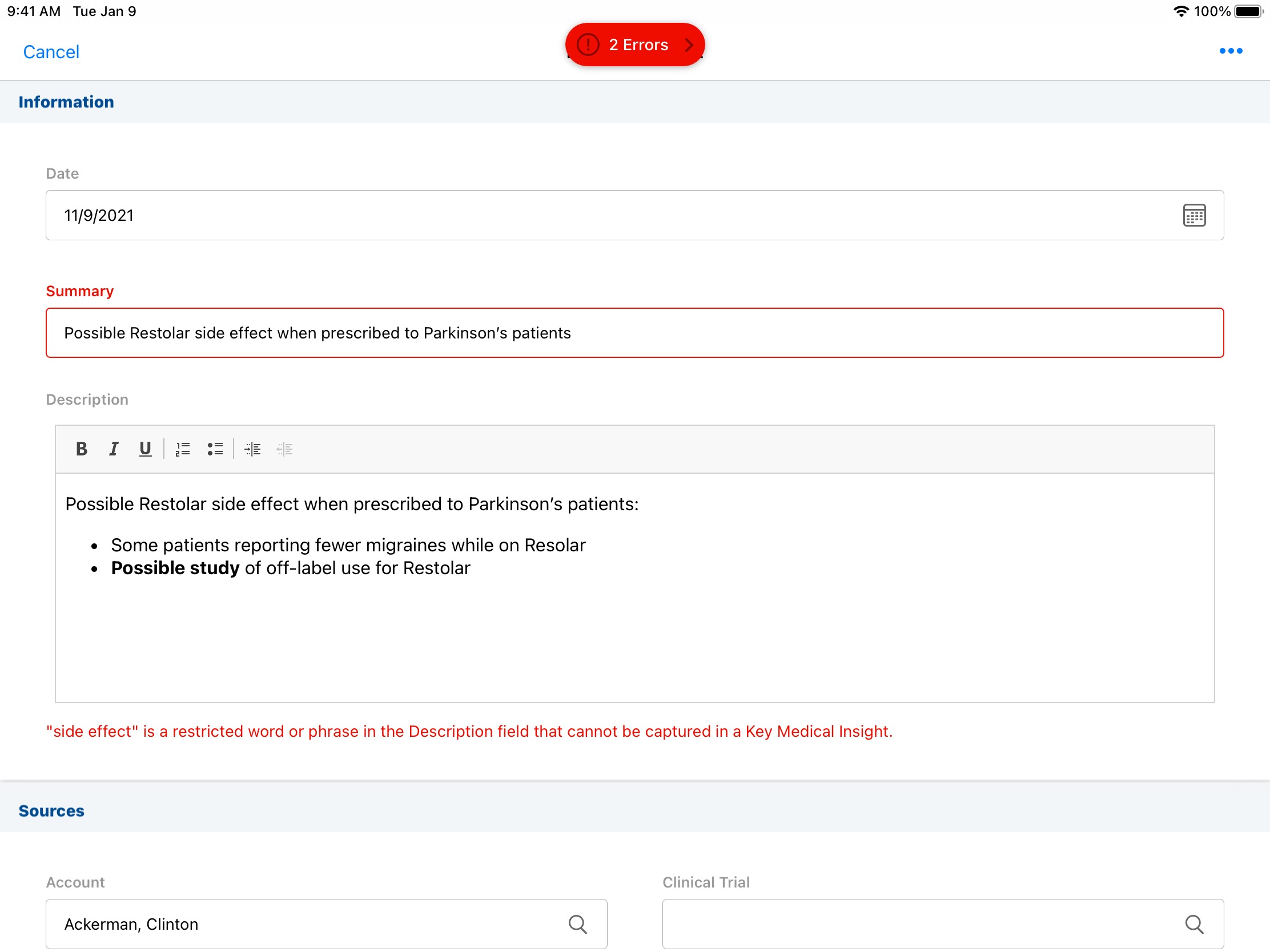
Task: Increase indent in the Description editor
Action: tap(252, 449)
